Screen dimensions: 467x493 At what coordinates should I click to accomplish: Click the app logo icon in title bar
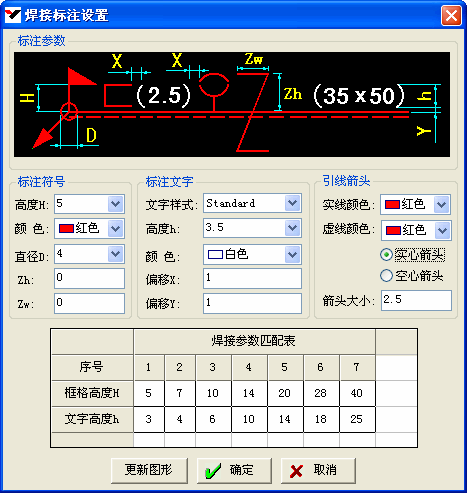click(13, 15)
